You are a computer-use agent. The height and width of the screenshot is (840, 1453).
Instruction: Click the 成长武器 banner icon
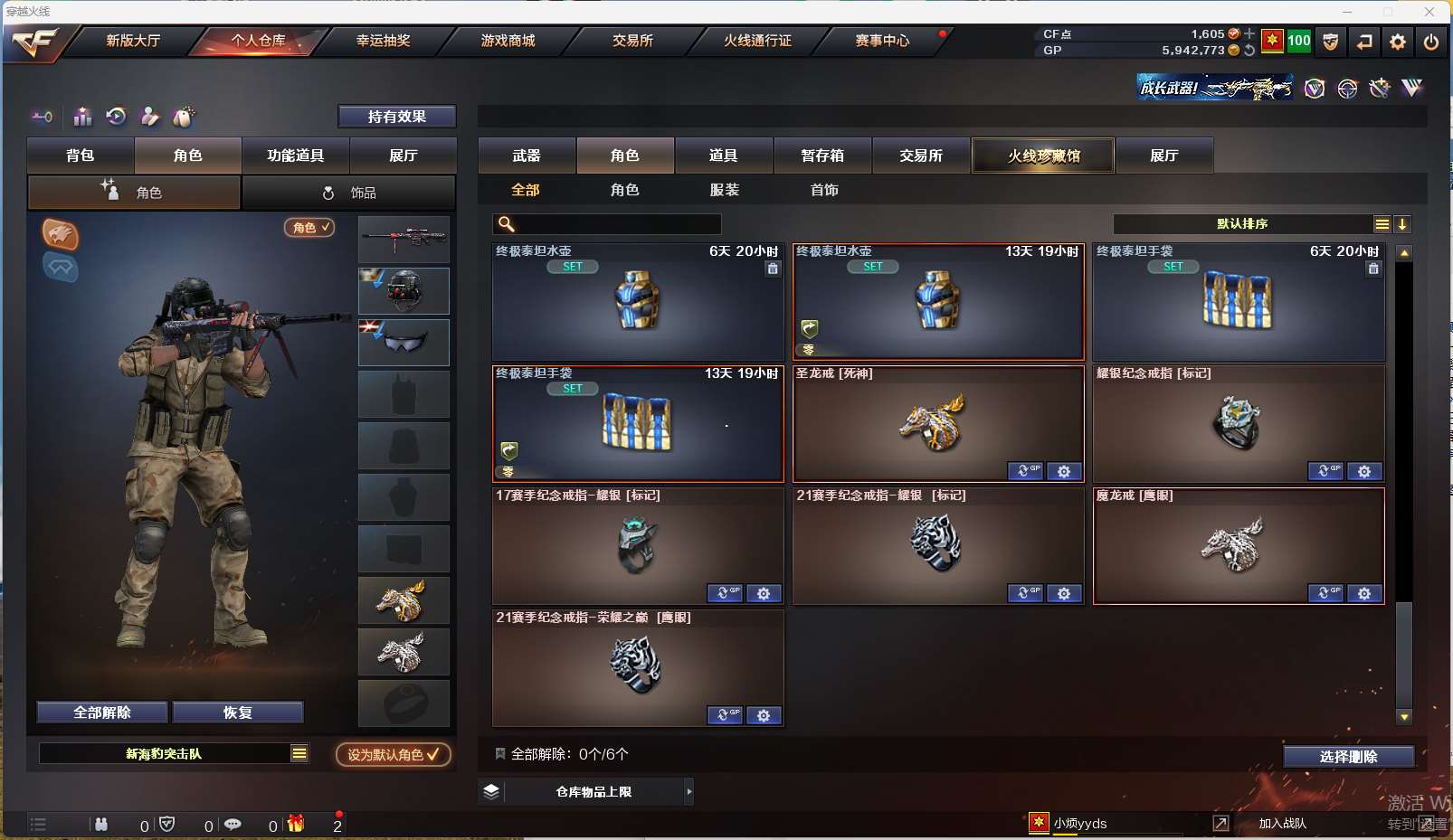[1214, 88]
